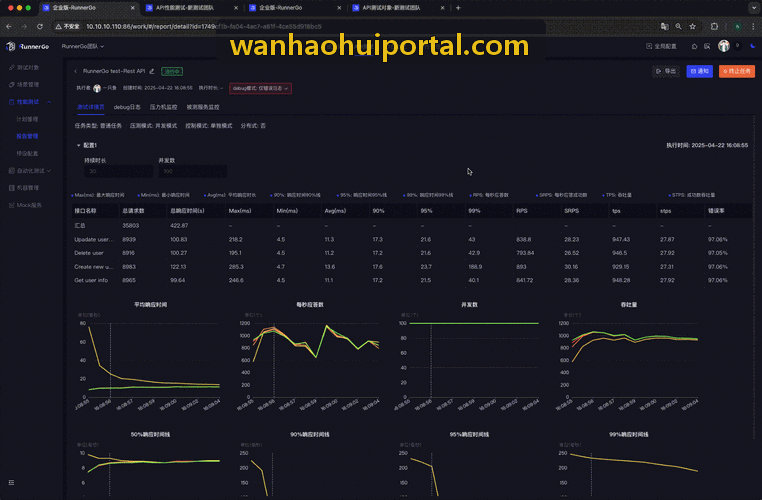The width and height of the screenshot is (762, 500).
Task: Open the user avatar menu in header
Action: [x=724, y=46]
